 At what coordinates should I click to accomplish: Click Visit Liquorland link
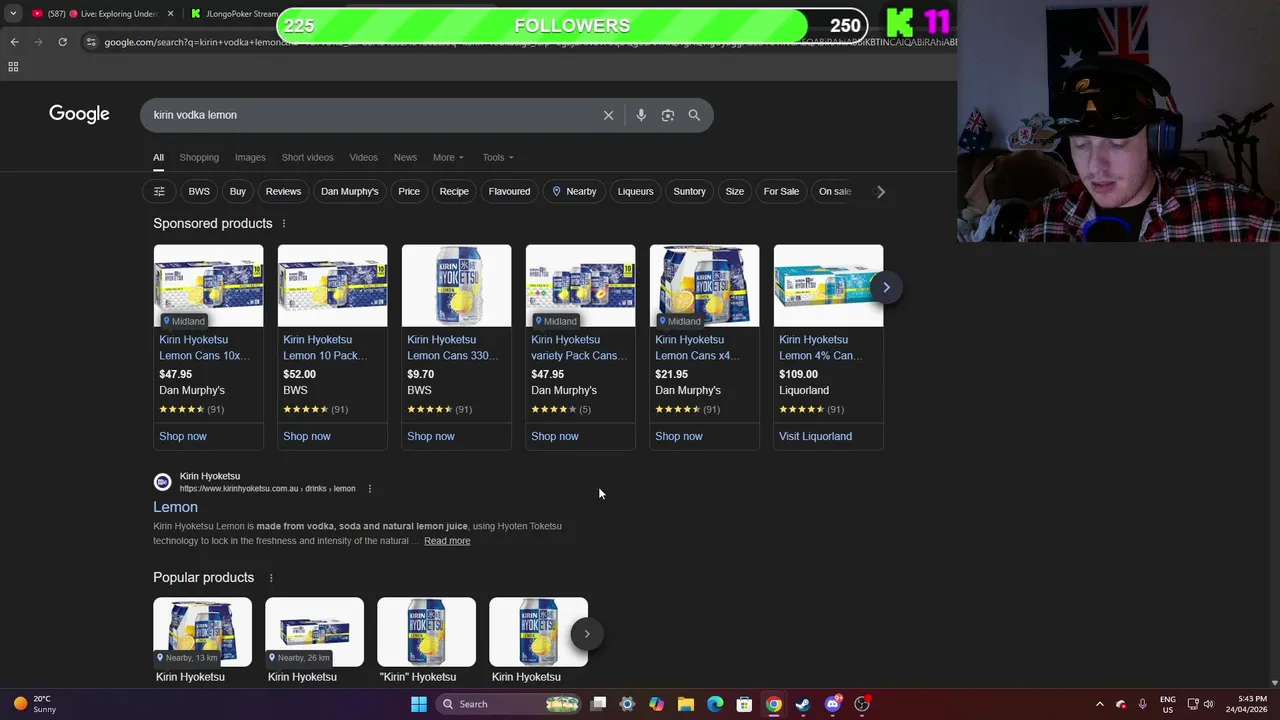tap(815, 436)
